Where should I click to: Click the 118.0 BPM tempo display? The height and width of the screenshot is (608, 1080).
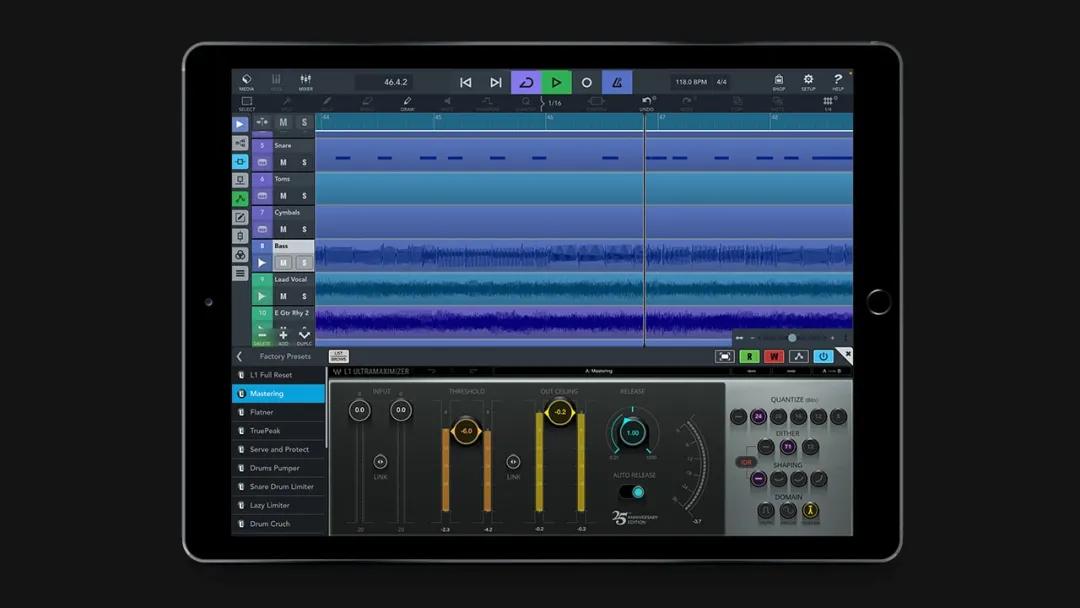691,82
